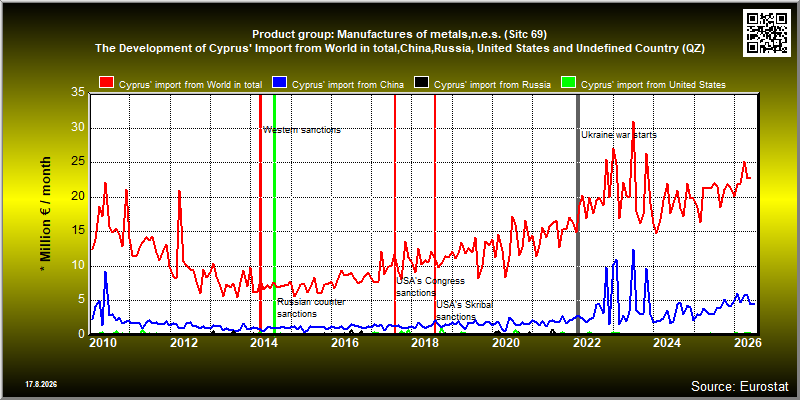The height and width of the screenshot is (400, 800).
Task: Click the x-axis year label 2026
Action: click(747, 343)
